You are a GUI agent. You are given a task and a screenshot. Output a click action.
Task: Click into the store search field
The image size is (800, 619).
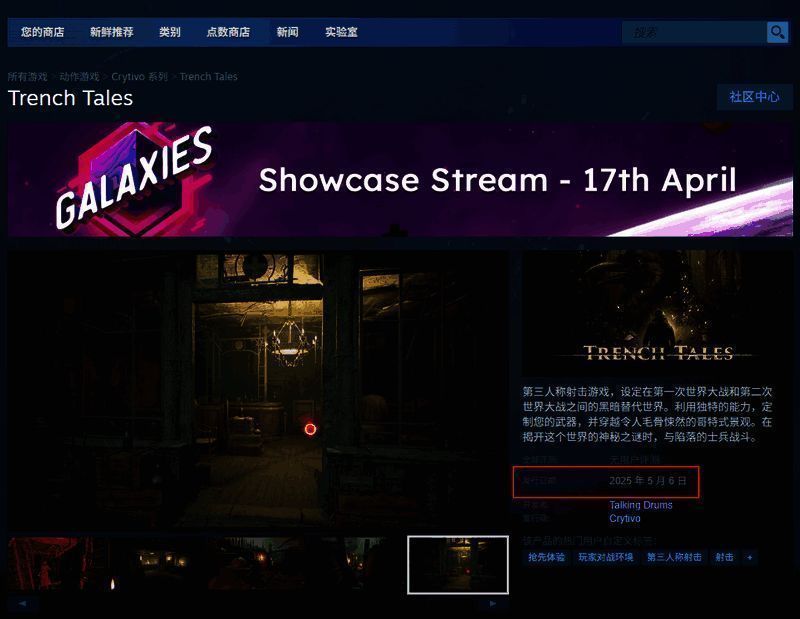[694, 32]
